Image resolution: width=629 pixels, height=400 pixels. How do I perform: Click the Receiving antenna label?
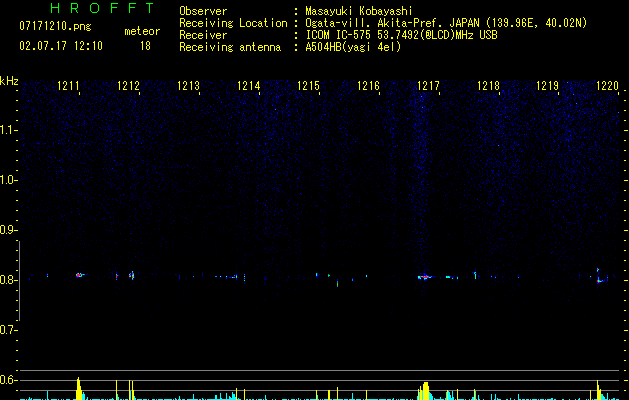tap(230, 47)
